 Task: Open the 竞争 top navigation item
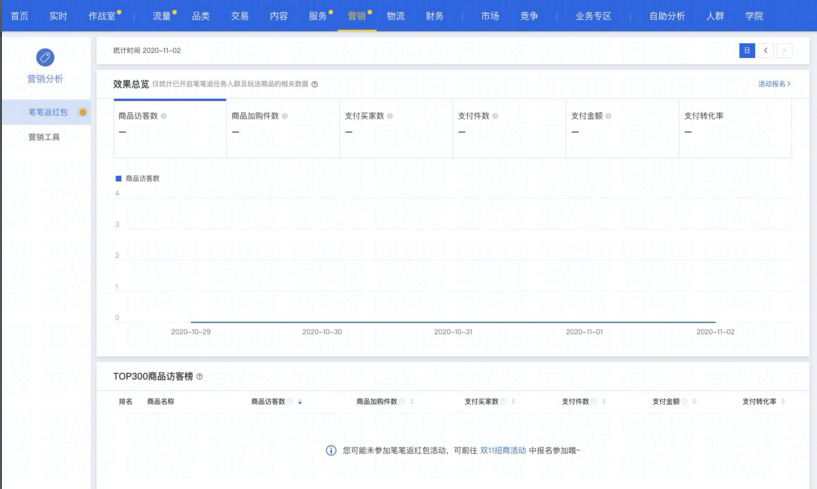529,16
